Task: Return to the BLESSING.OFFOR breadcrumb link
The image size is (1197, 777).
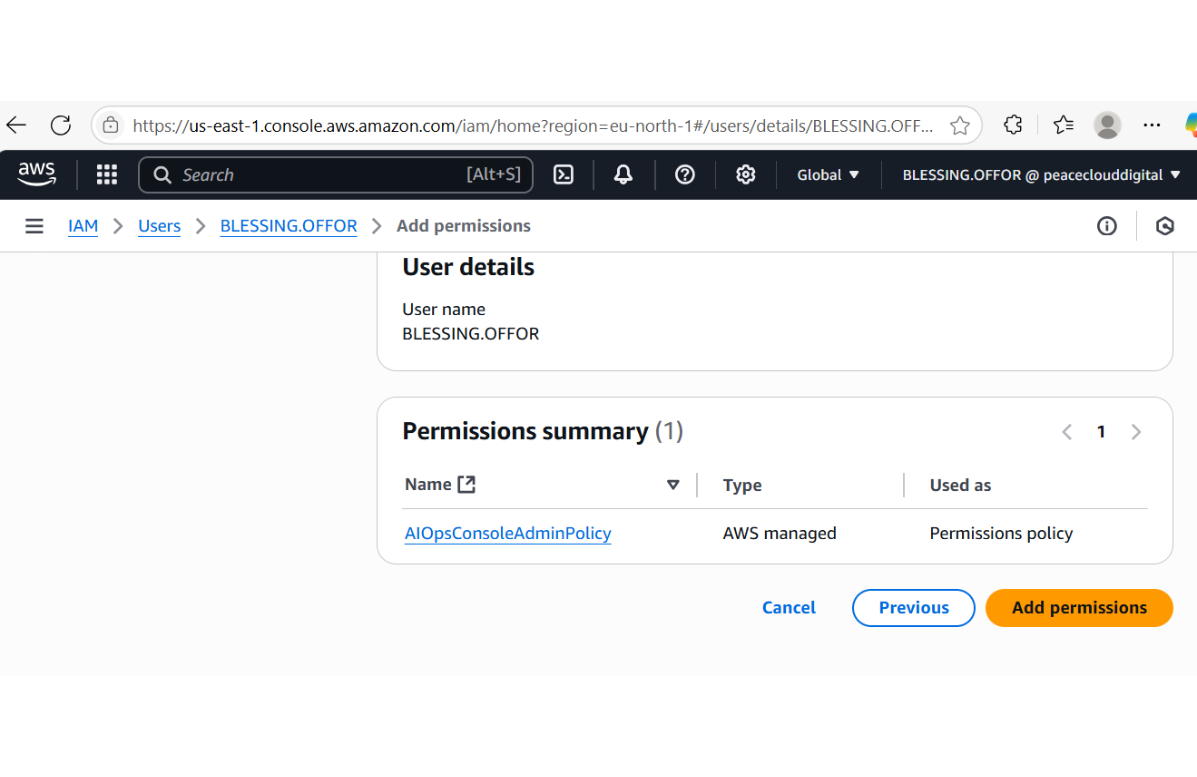Action: point(289,226)
